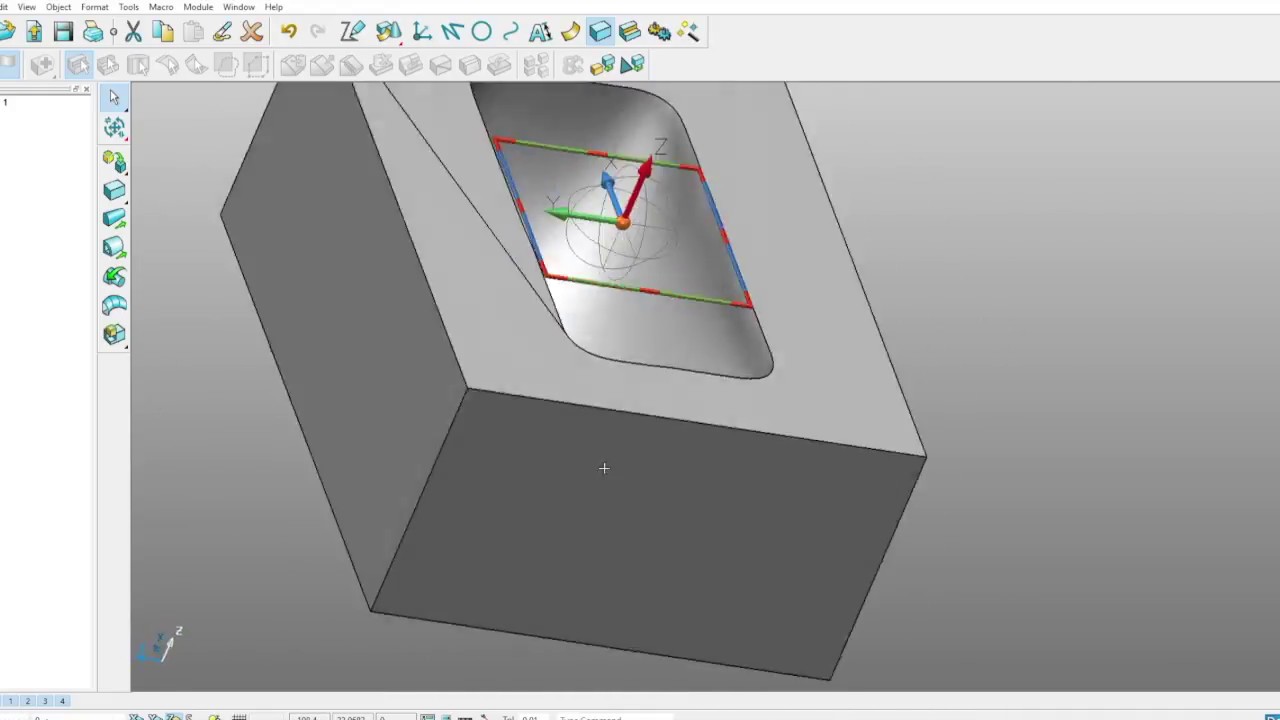Open the Assembly gears tool
The image size is (1280, 720).
(x=659, y=32)
